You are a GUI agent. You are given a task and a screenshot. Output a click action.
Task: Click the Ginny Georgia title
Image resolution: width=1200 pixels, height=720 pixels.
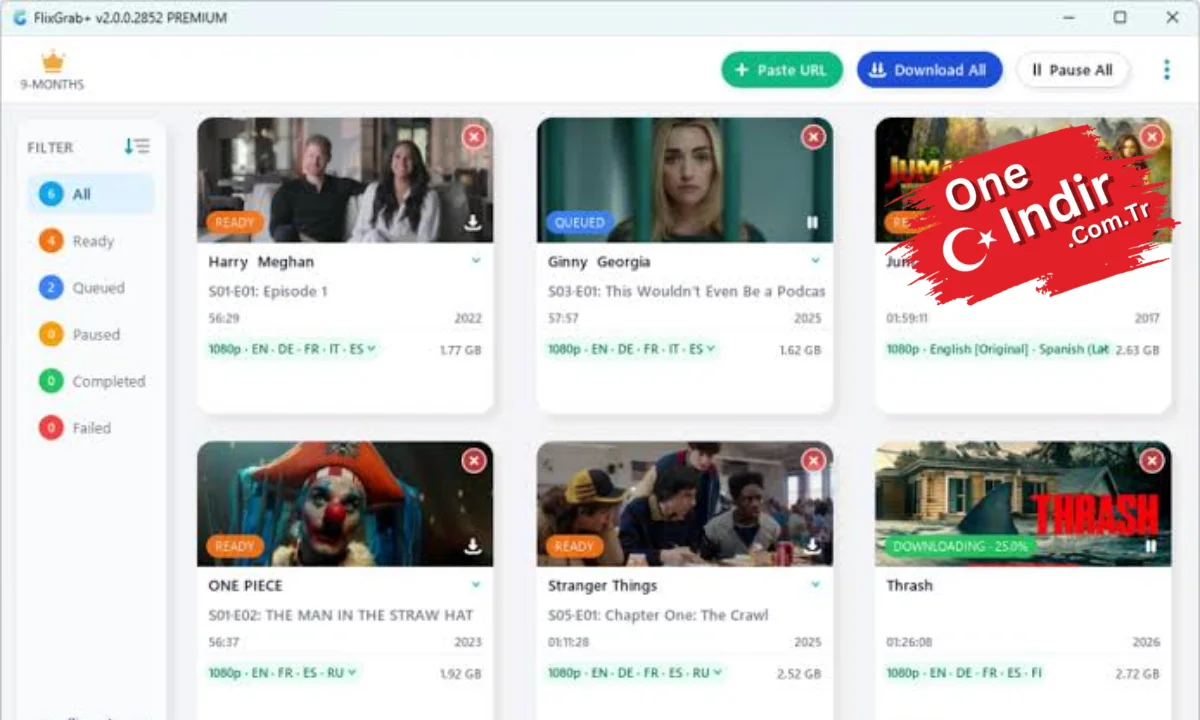click(599, 261)
